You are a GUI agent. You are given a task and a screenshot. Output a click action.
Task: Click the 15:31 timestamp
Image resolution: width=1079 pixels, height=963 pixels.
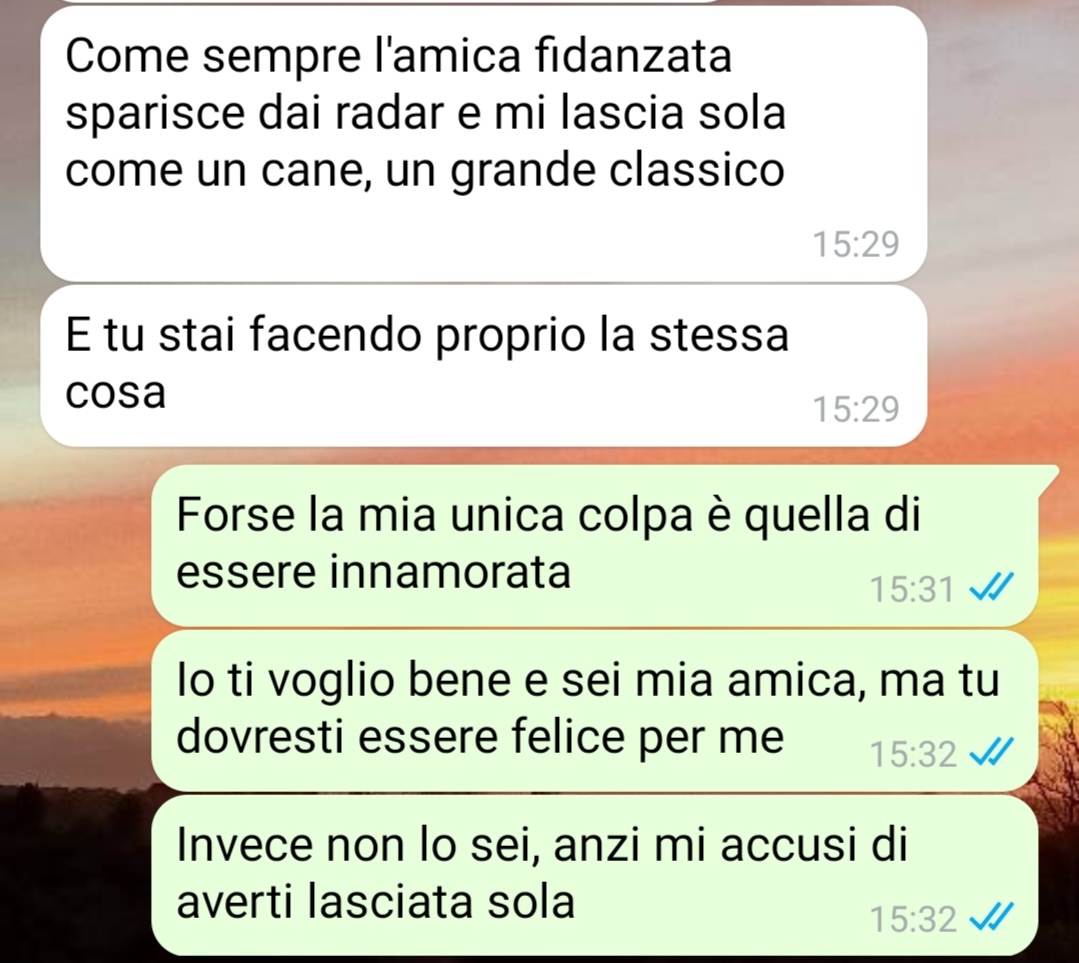coord(912,589)
